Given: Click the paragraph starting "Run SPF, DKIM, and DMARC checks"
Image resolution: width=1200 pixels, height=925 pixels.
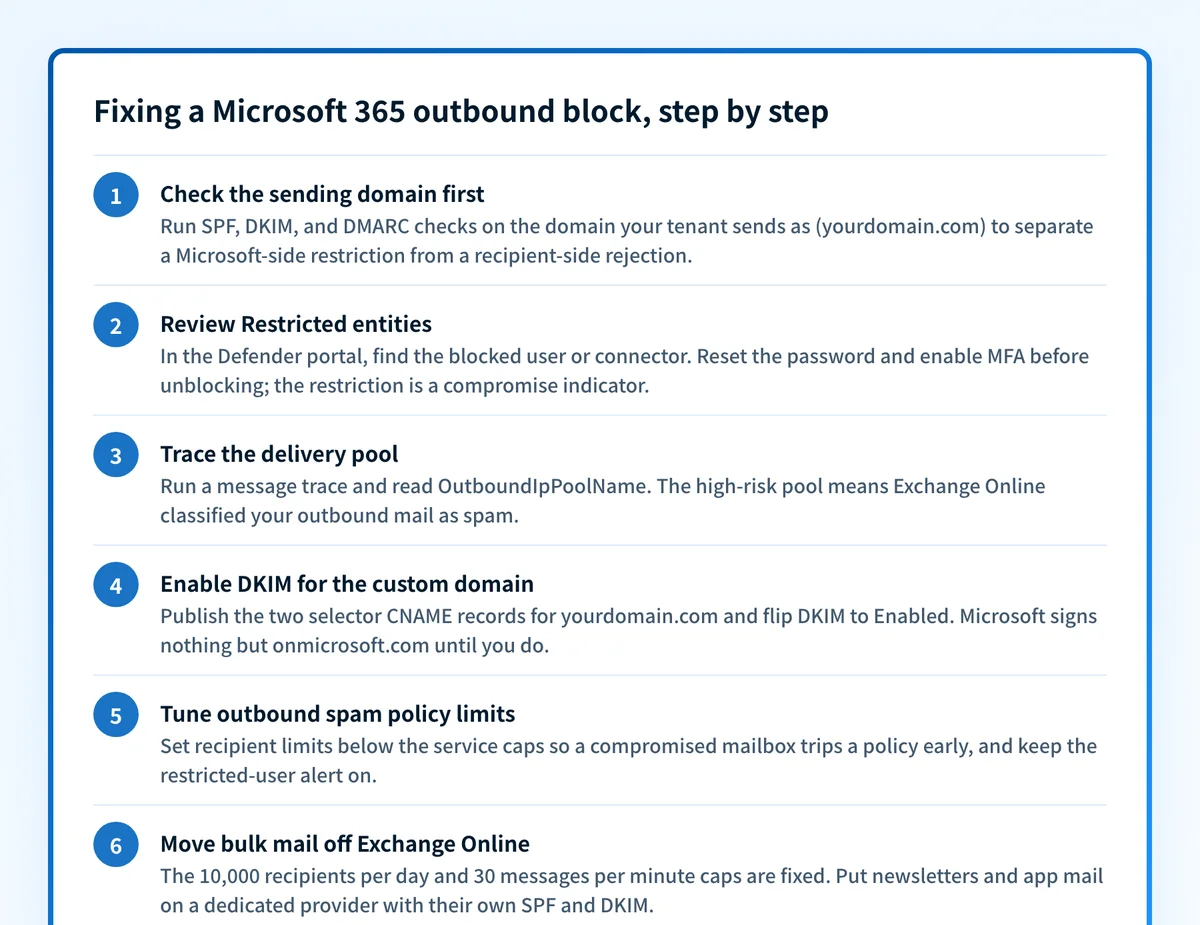Looking at the screenshot, I should 627,241.
